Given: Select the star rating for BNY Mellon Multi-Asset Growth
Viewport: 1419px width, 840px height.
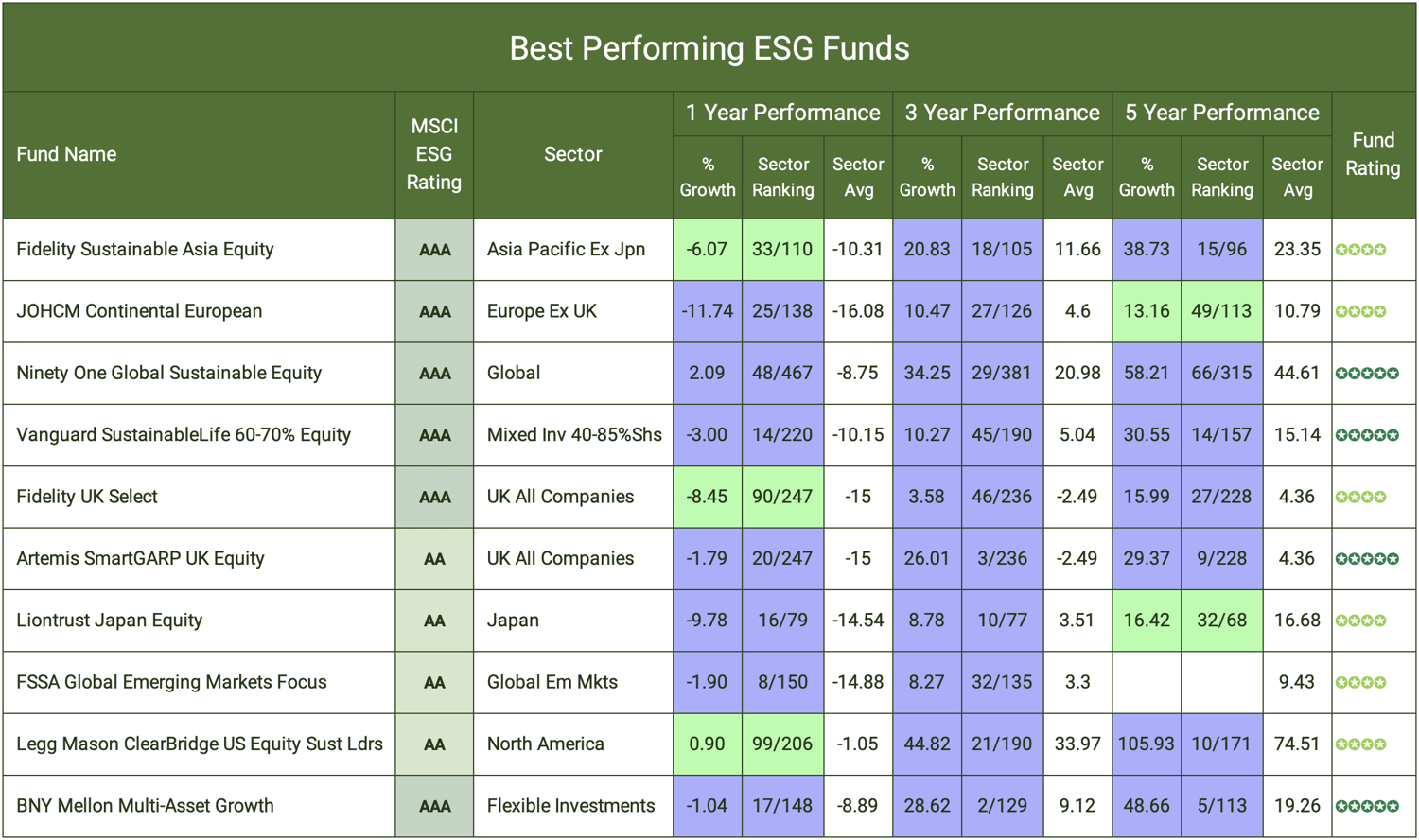Looking at the screenshot, I should 1367,806.
